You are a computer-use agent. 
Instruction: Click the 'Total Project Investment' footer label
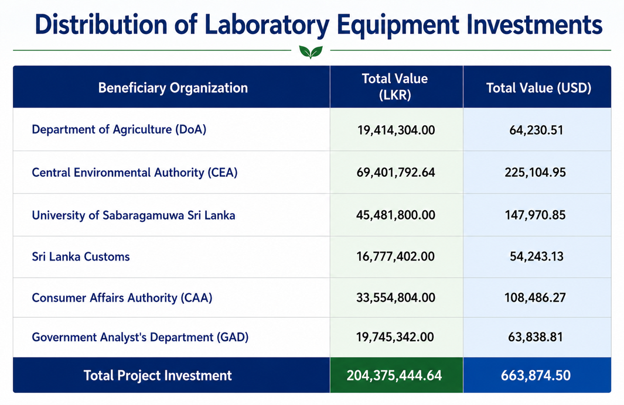pos(158,376)
